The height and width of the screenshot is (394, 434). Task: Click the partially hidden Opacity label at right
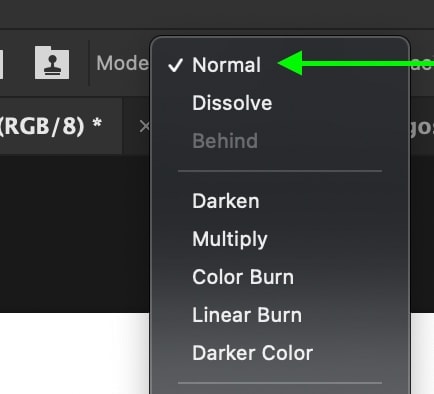422,64
